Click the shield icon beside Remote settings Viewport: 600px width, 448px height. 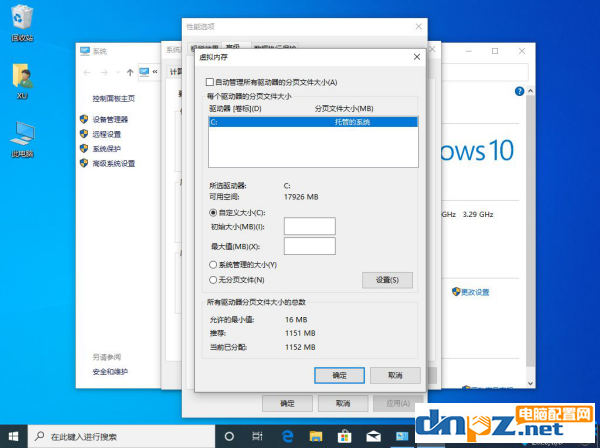[84, 134]
